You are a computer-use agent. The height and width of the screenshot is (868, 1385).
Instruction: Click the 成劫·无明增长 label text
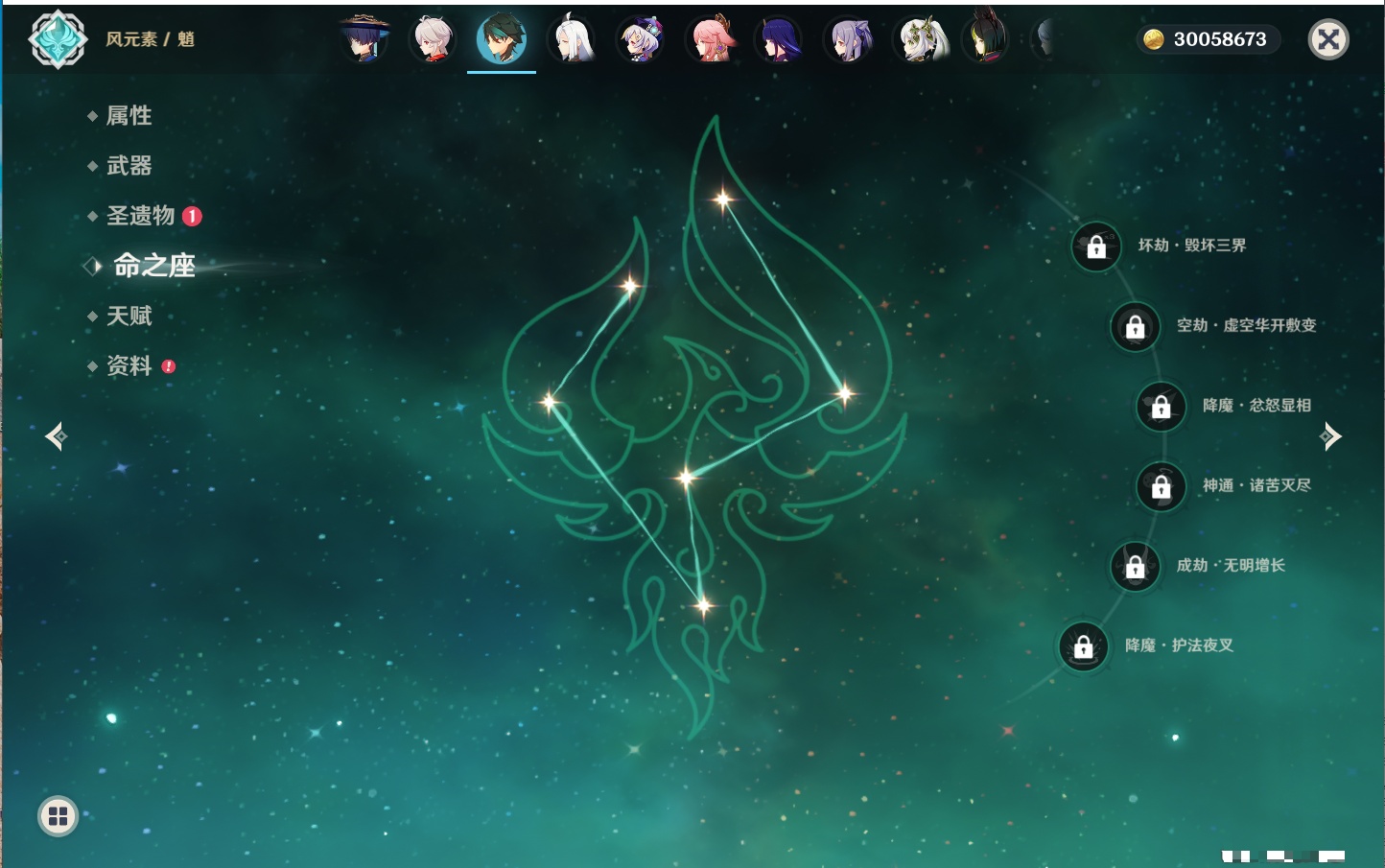coord(1231,565)
